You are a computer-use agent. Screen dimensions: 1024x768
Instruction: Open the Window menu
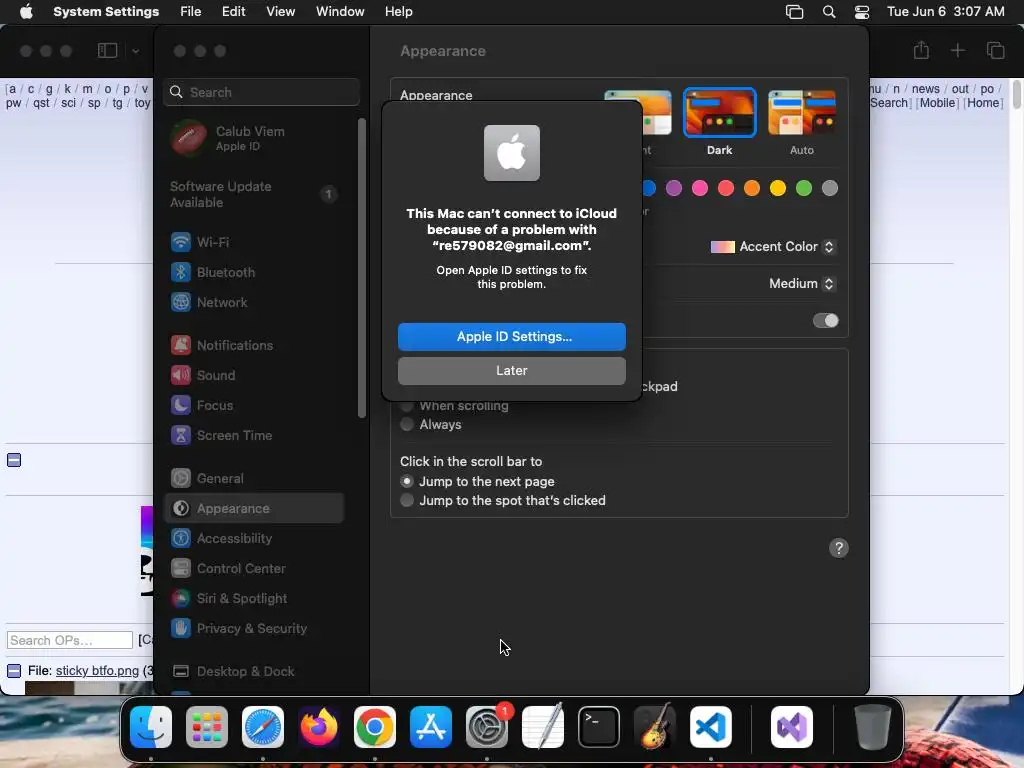point(340,12)
